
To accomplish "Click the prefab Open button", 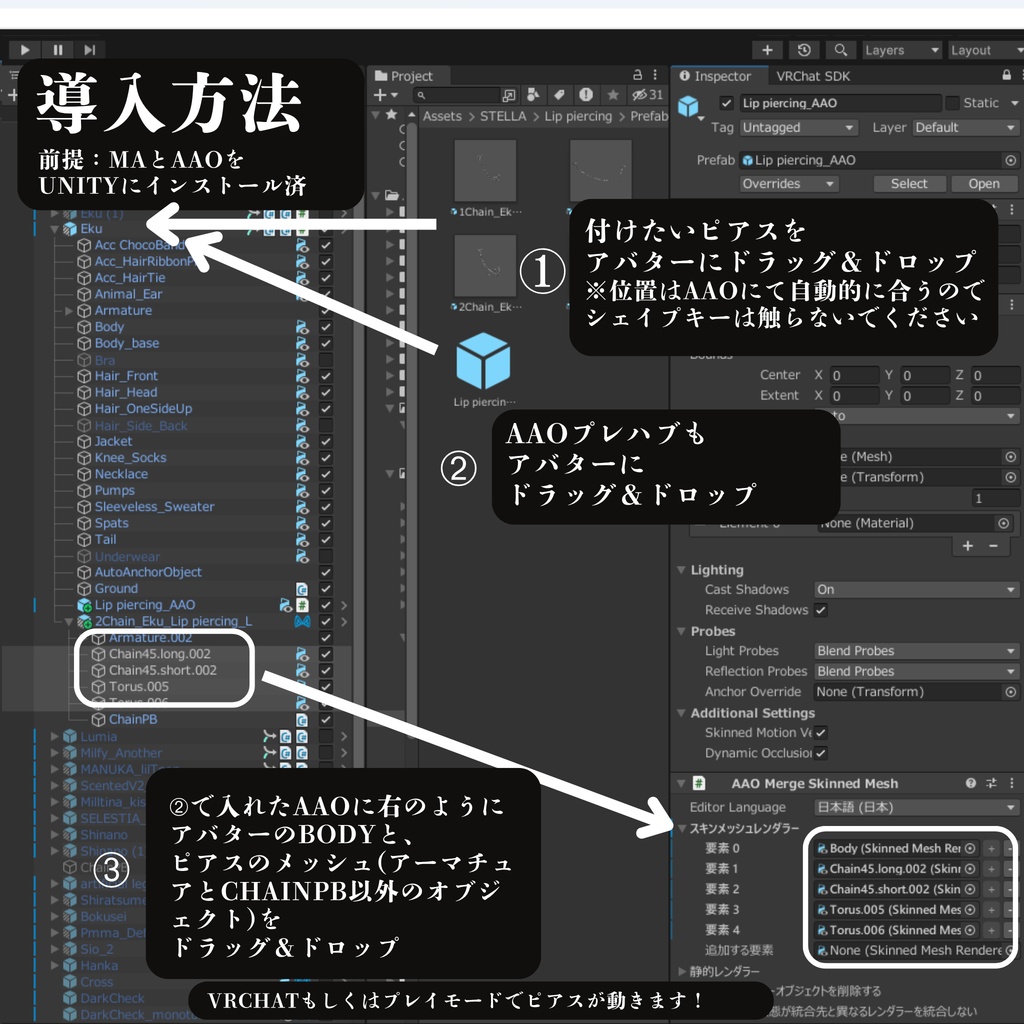I will tap(984, 184).
